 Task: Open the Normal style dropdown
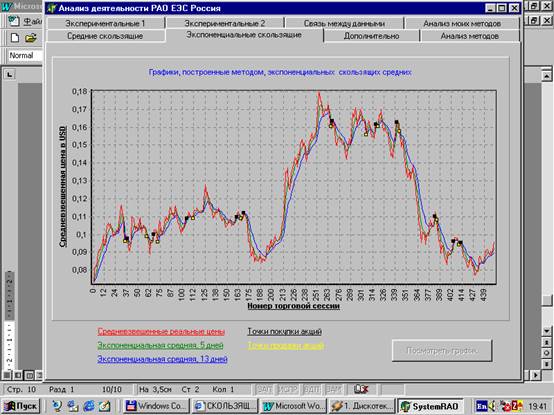[25, 55]
